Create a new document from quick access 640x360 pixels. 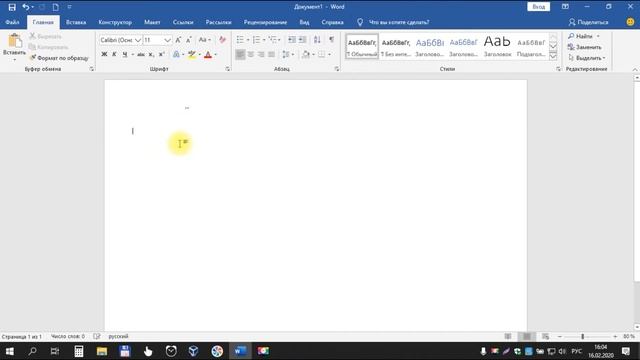(x=56, y=7)
